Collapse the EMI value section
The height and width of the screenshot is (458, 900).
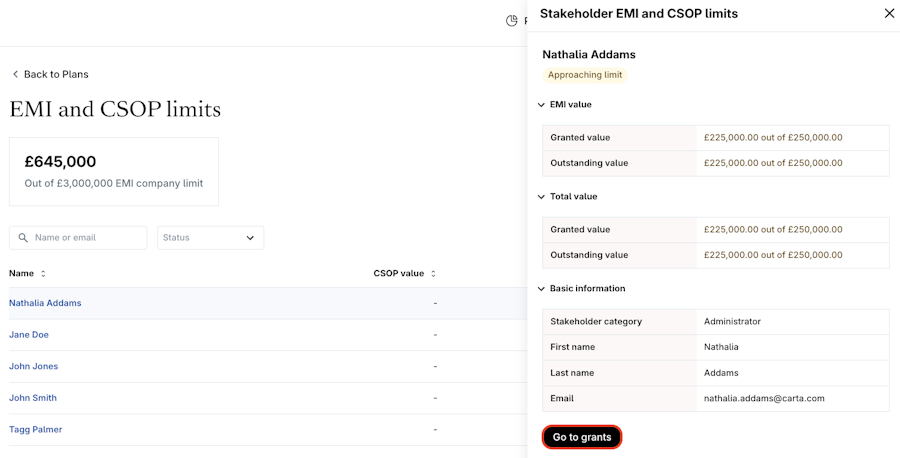click(541, 105)
